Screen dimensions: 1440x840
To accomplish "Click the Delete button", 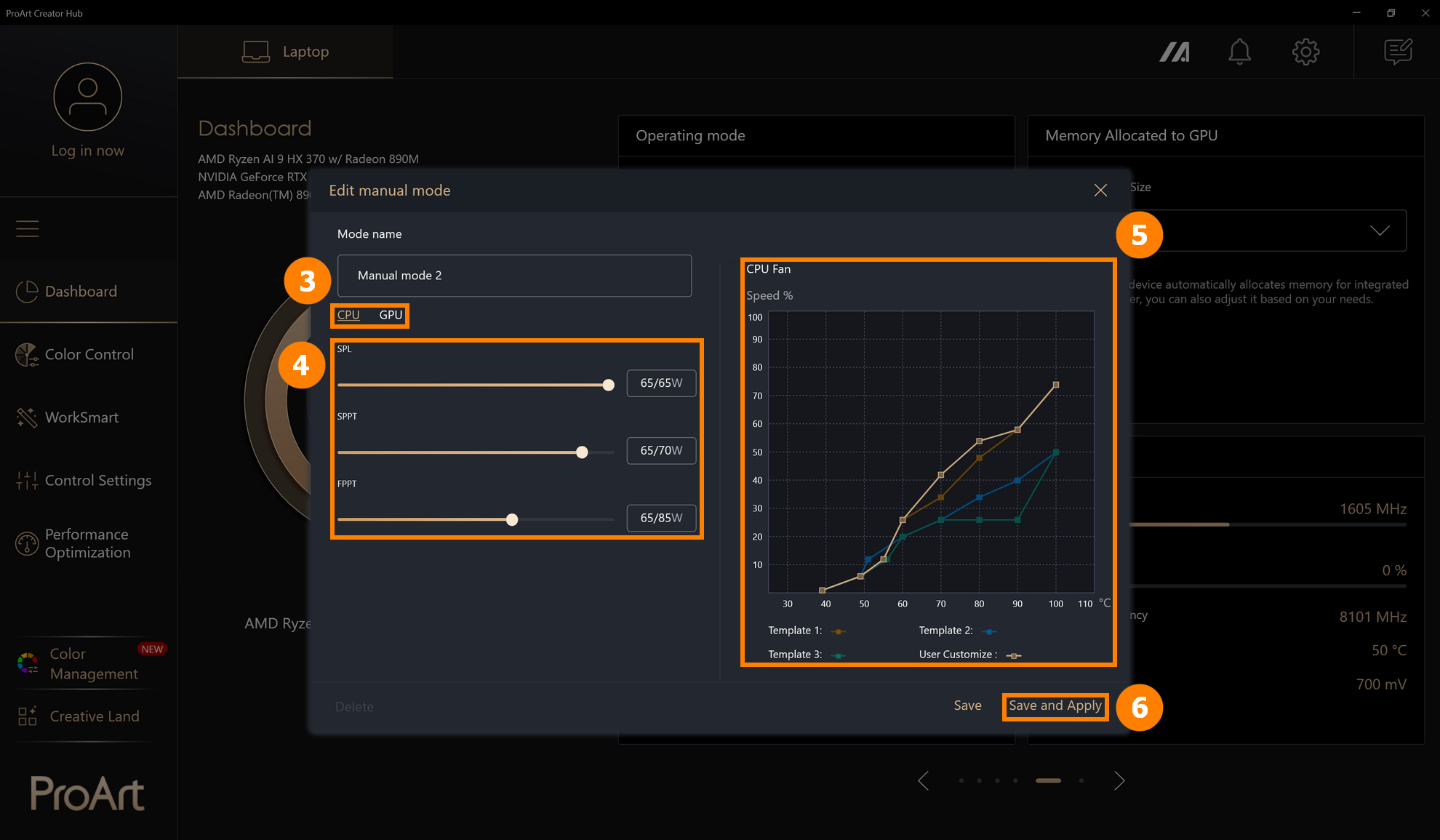I will click(x=354, y=707).
